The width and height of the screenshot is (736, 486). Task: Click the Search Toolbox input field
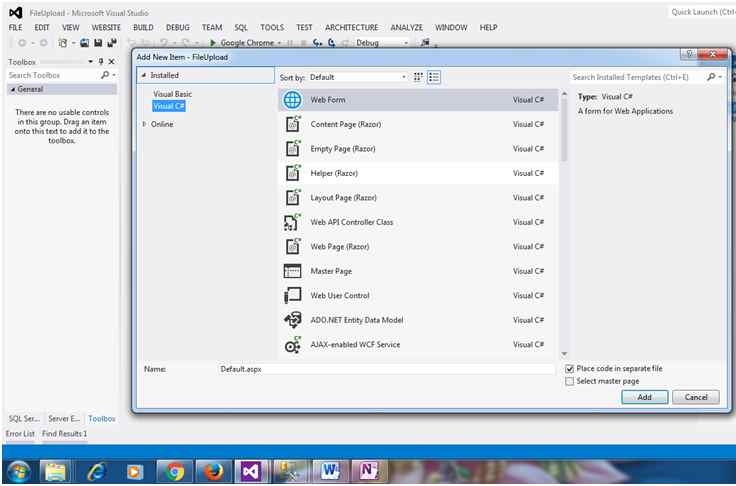click(x=53, y=75)
